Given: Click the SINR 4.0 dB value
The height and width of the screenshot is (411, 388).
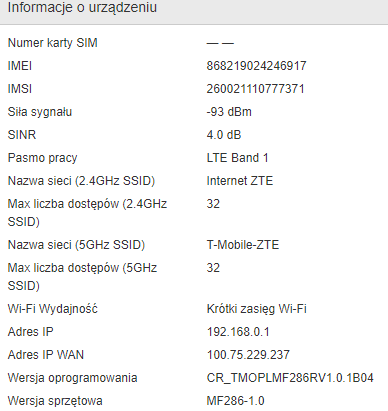Looking at the screenshot, I should pos(224,135).
